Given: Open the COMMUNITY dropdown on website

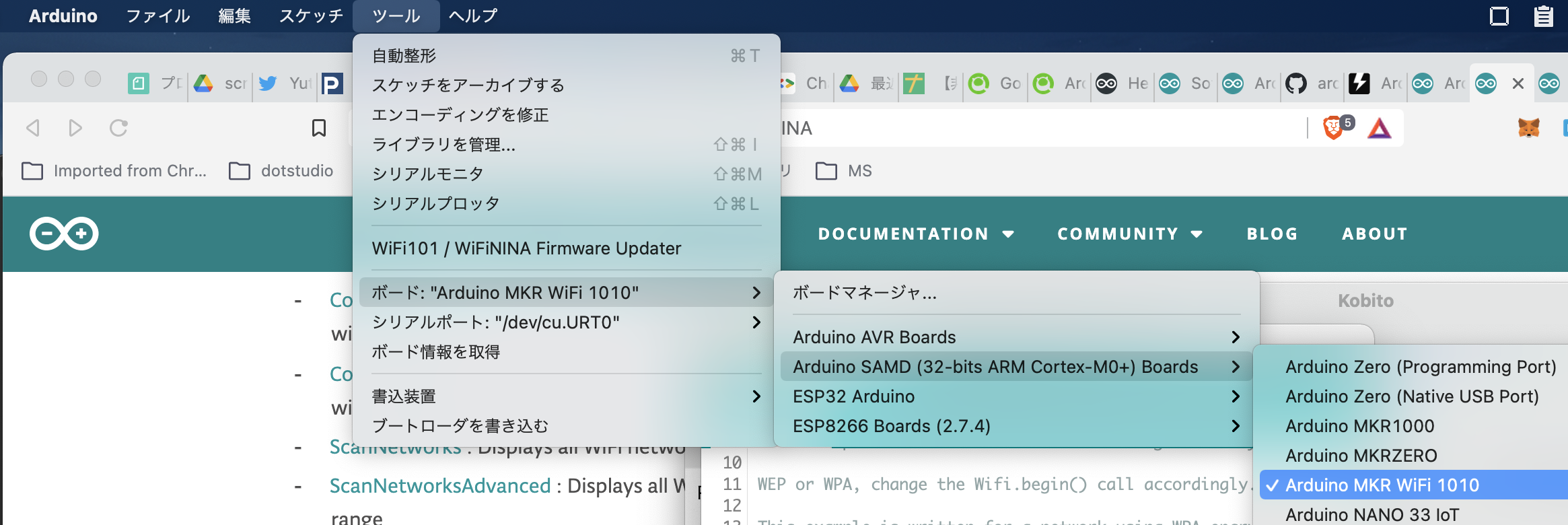Looking at the screenshot, I should [1130, 234].
